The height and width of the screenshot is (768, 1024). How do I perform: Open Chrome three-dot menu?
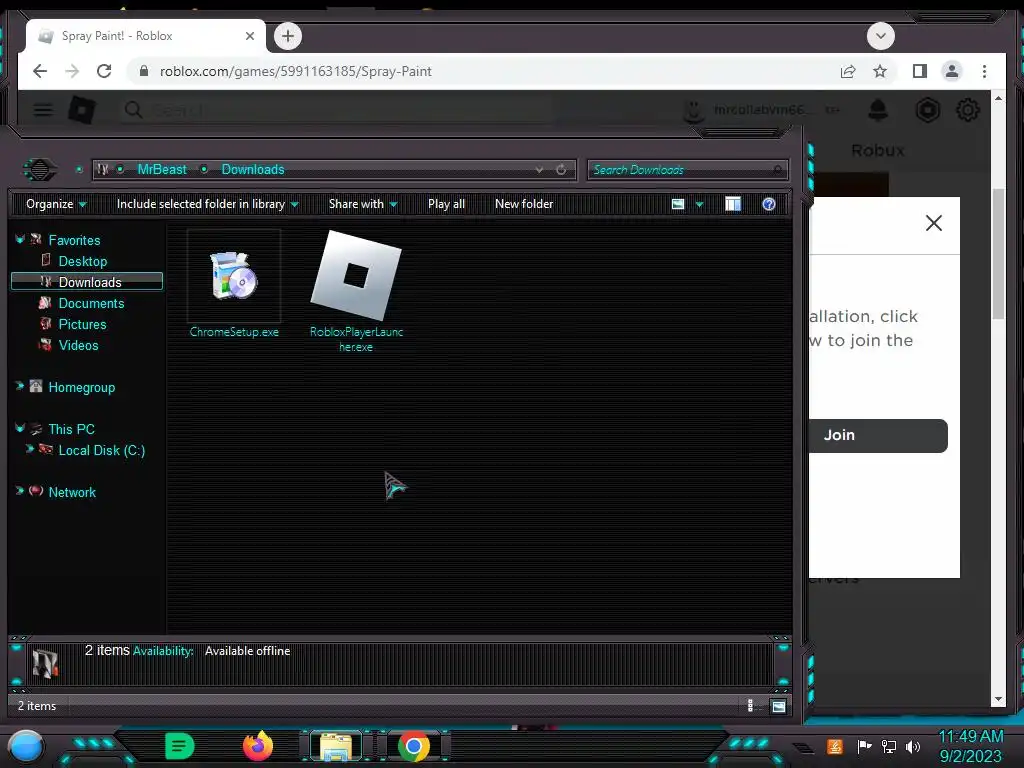tap(984, 71)
